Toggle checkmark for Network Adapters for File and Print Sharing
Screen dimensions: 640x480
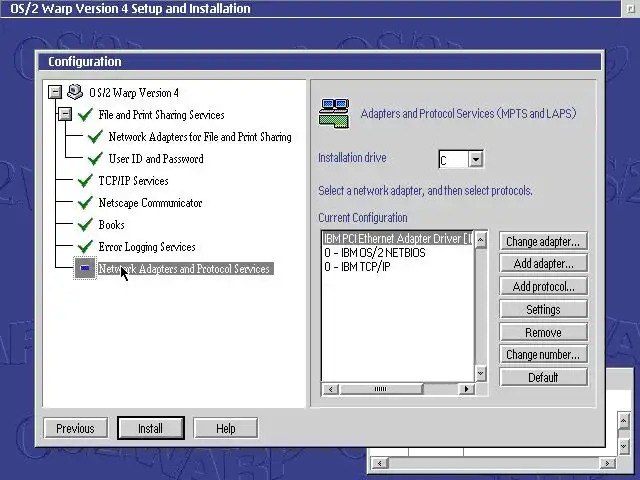click(x=95, y=137)
